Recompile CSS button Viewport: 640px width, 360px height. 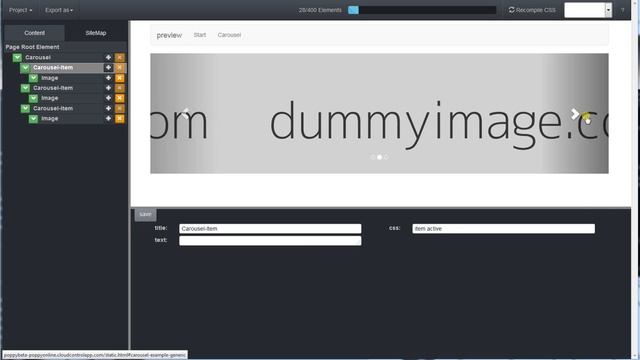(532, 10)
